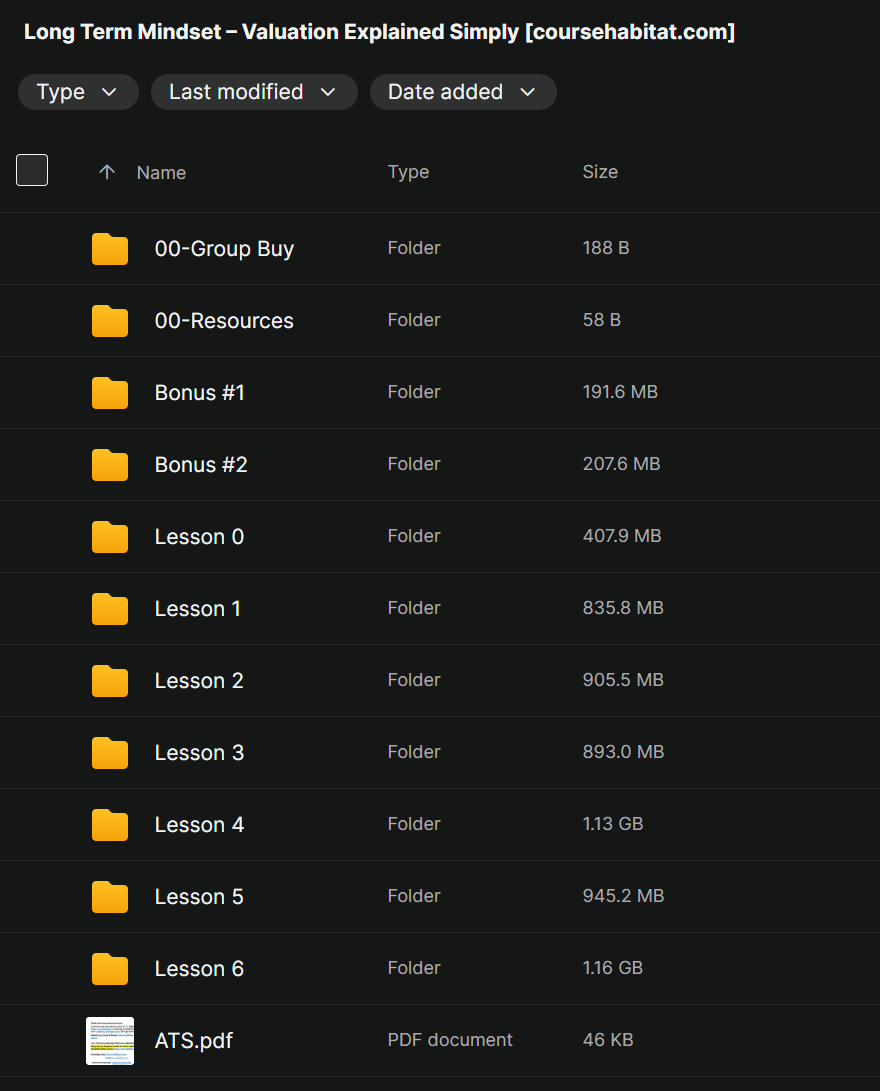This screenshot has height=1091, width=880.
Task: Click the Bonus #1 folder icon
Action: pos(110,393)
